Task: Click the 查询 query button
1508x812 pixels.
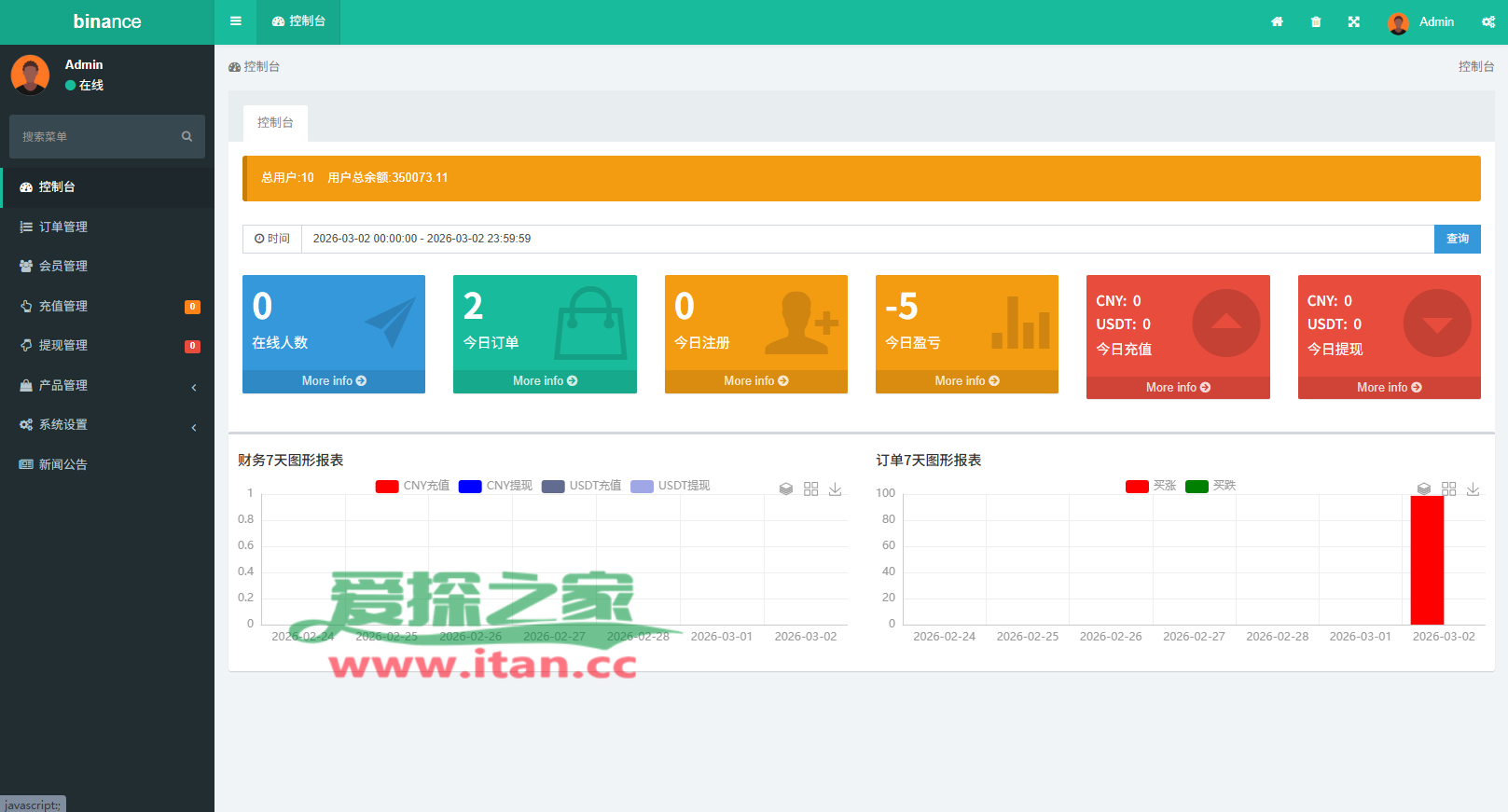Action: 1457,239
